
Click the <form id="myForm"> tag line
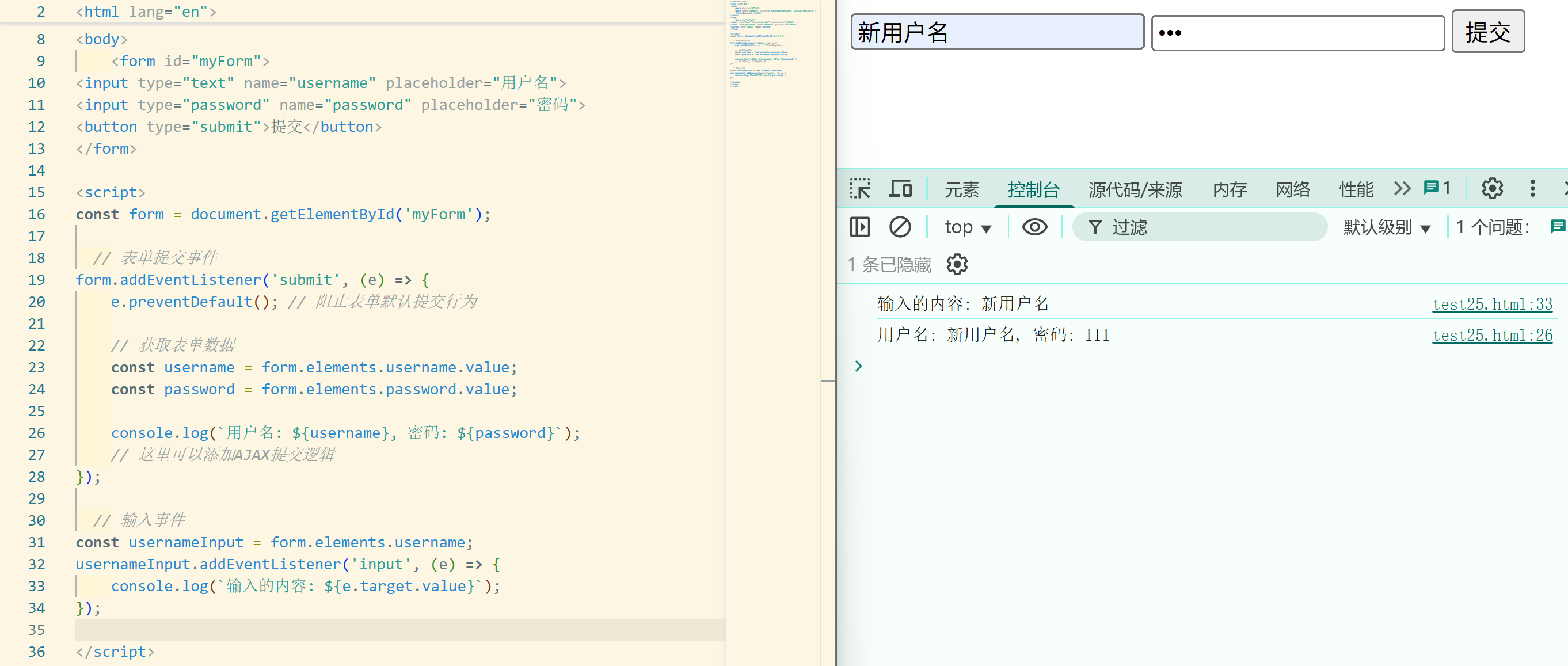191,61
